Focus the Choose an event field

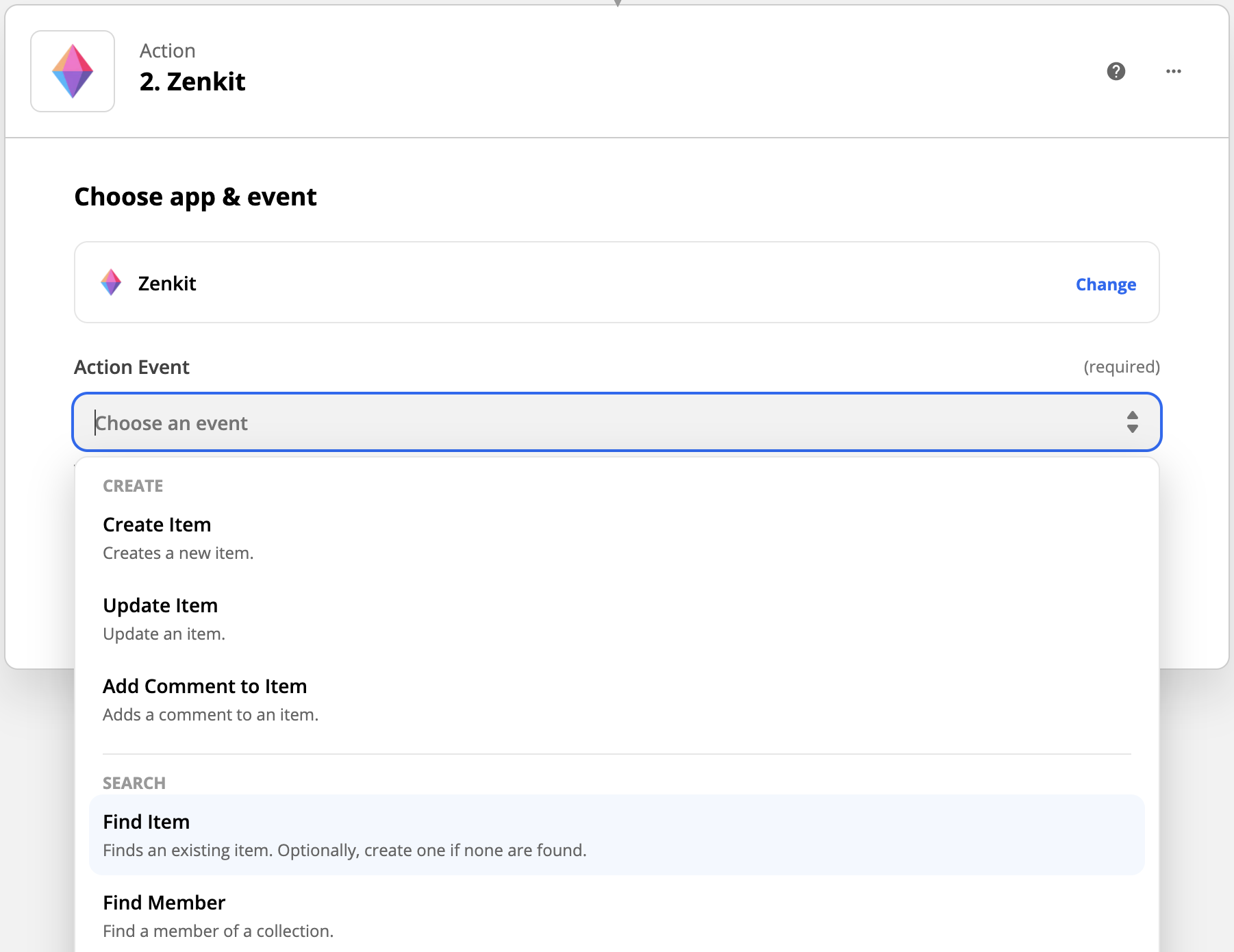tap(617, 422)
